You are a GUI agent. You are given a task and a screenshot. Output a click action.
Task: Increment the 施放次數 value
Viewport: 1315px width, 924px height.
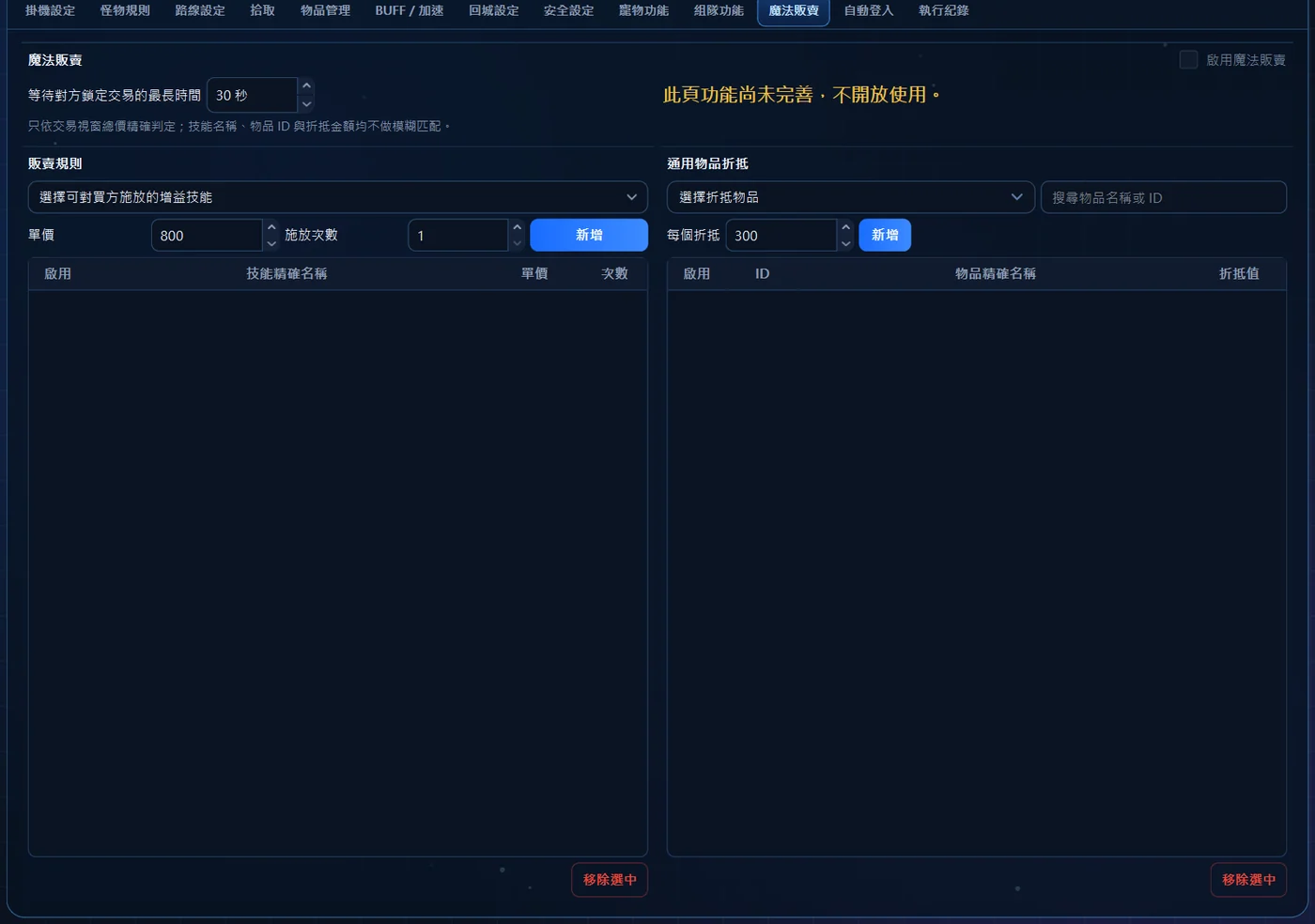click(517, 227)
